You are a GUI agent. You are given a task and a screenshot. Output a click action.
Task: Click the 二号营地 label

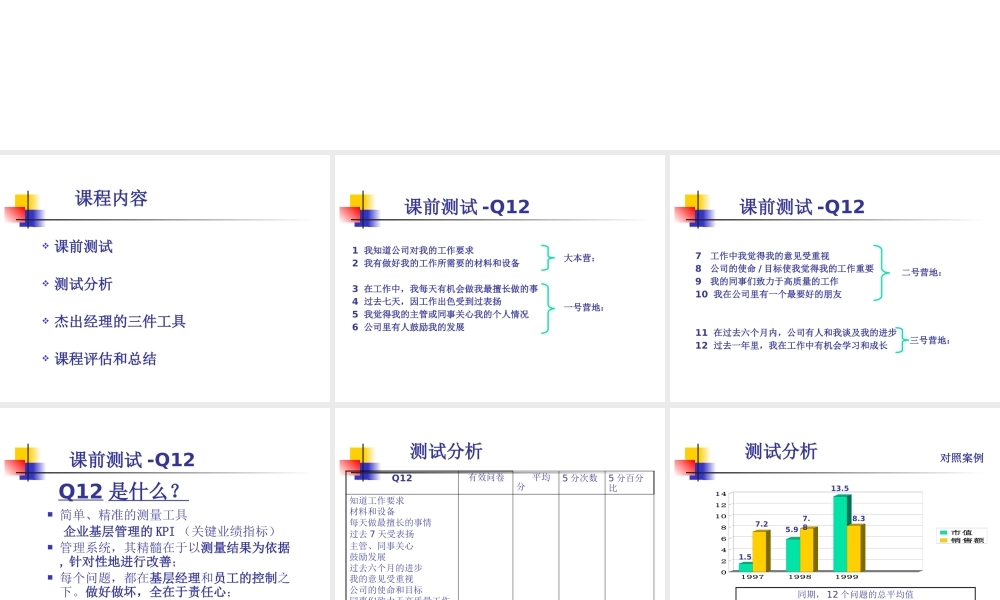tap(922, 272)
